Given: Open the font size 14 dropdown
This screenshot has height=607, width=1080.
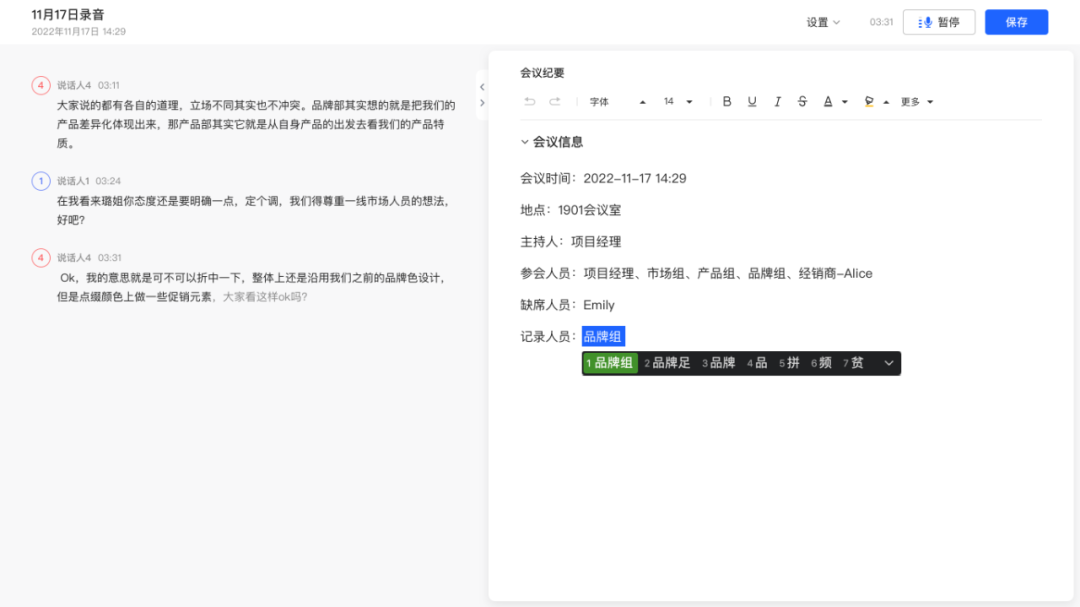Looking at the screenshot, I should click(x=678, y=102).
